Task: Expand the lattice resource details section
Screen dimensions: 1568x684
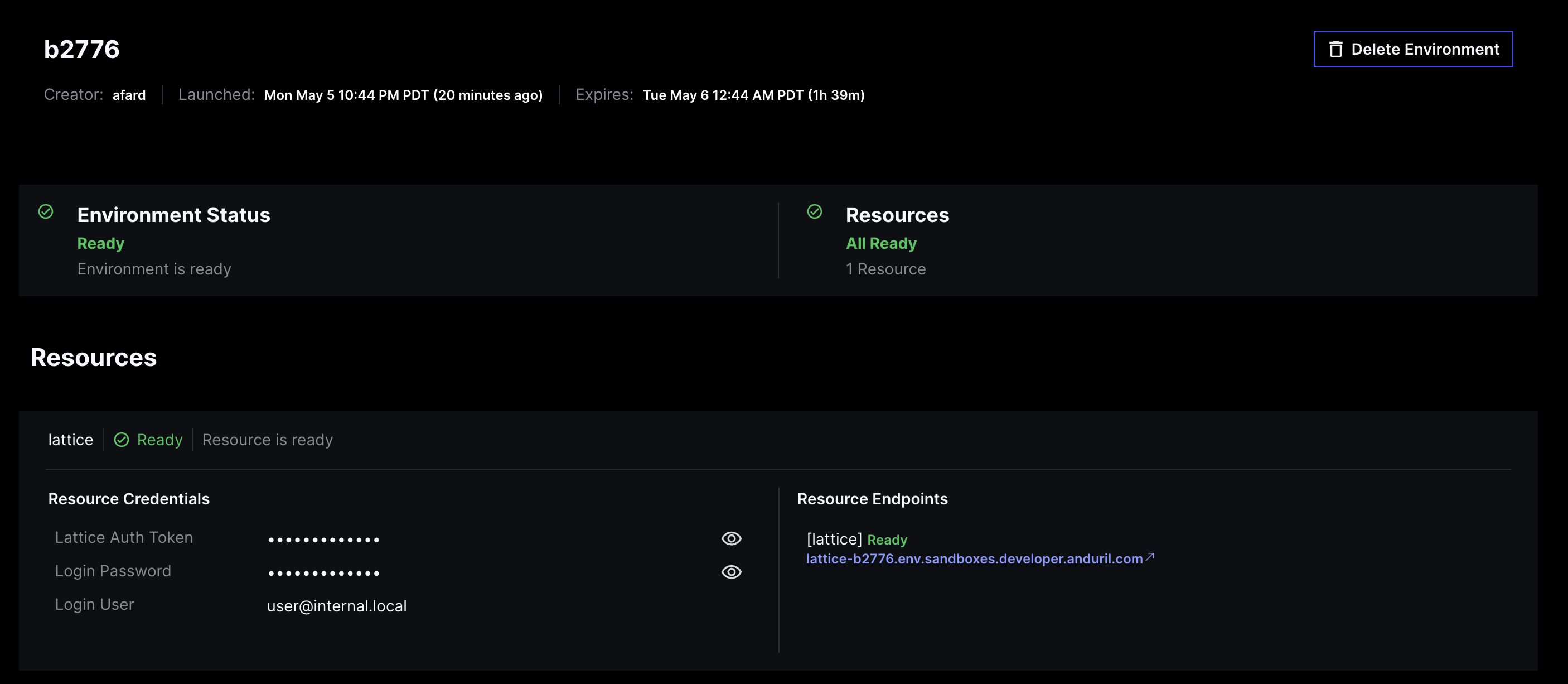Action: click(71, 439)
